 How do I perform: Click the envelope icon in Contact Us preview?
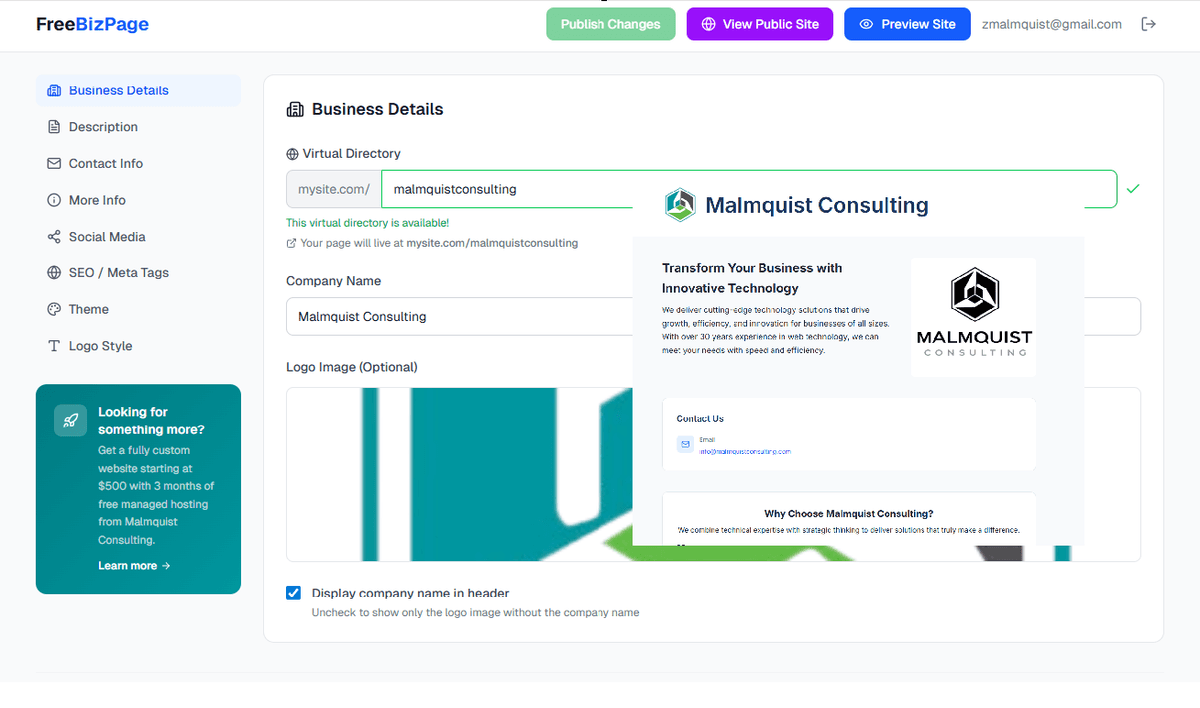685,444
